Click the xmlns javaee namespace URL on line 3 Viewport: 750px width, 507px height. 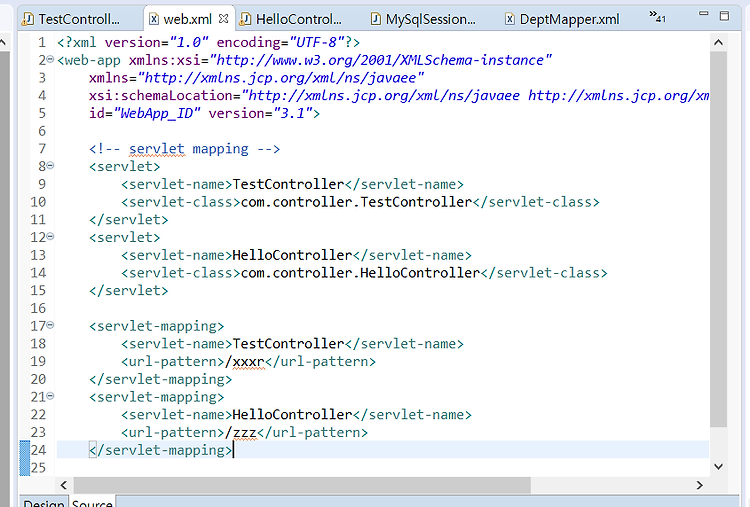(x=280, y=78)
